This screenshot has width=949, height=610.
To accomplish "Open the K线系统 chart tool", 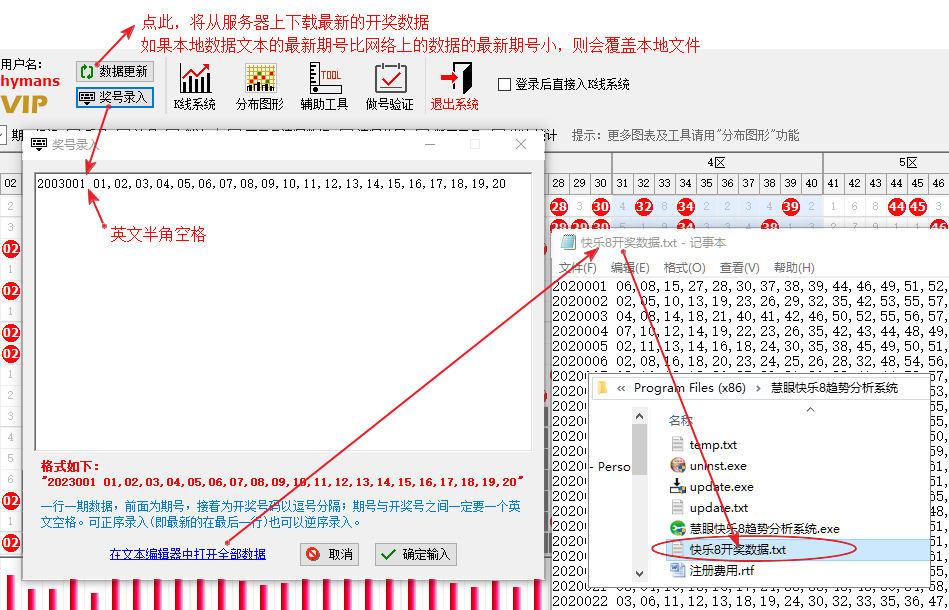I will pos(194,86).
